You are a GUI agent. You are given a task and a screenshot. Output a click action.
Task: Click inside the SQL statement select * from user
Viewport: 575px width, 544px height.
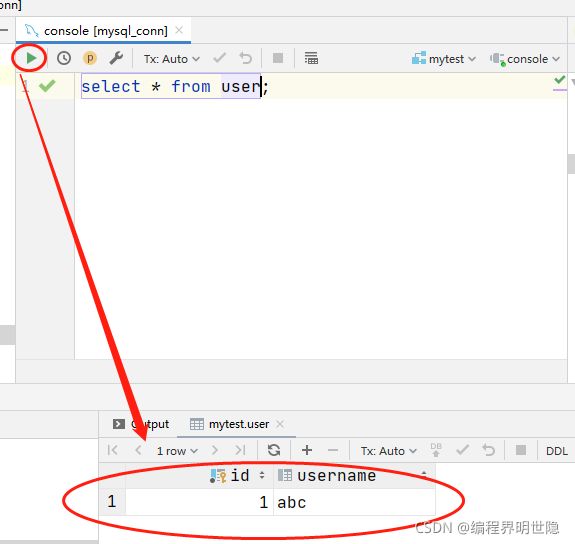[x=171, y=87]
